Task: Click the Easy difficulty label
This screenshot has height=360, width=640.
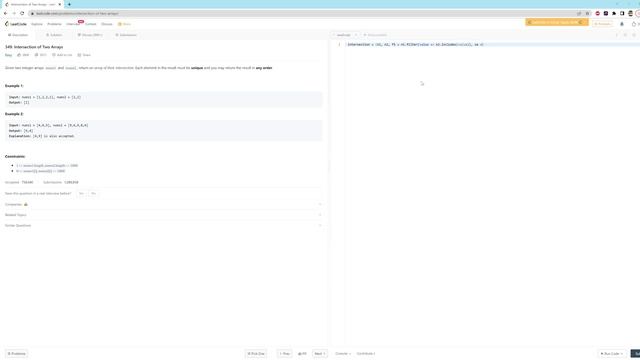Action: [9, 55]
